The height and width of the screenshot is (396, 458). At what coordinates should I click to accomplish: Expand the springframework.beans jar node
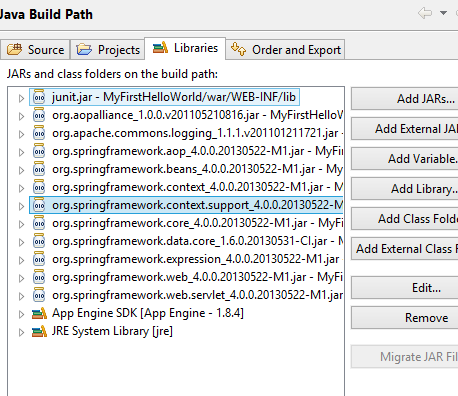click(21, 170)
